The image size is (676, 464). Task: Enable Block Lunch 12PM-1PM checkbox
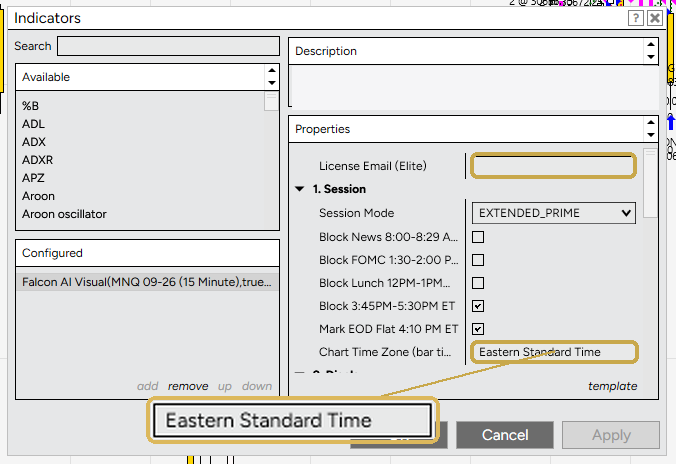[478, 283]
